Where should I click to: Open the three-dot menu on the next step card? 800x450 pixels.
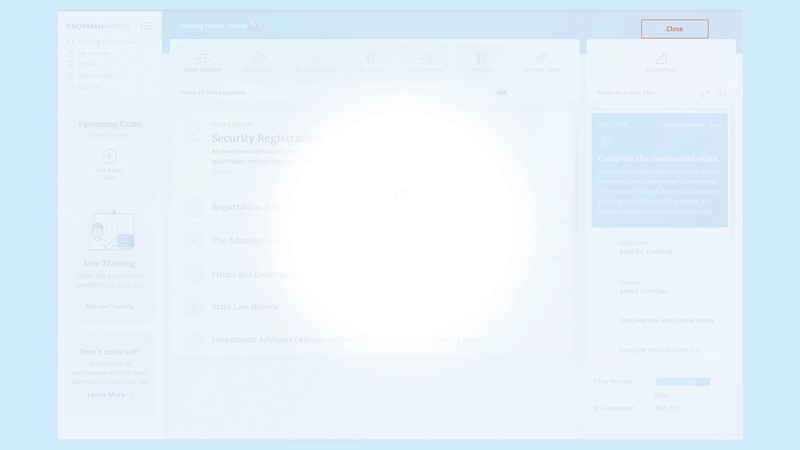(x=716, y=125)
